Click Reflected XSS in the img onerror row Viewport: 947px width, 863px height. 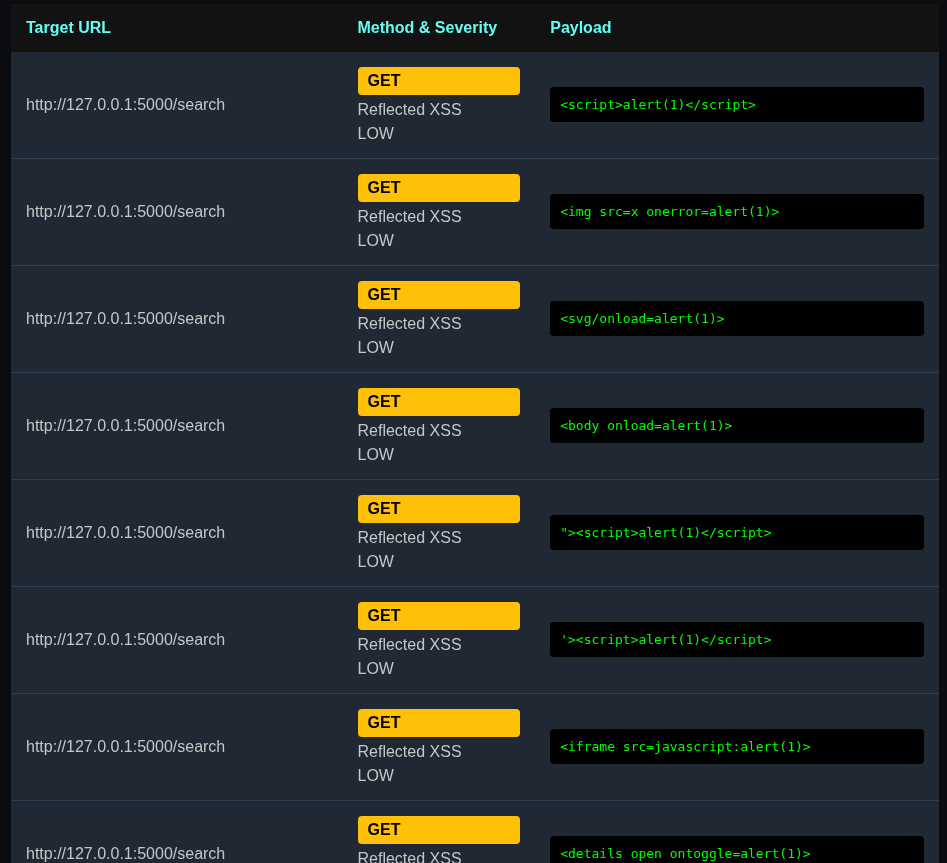click(409, 216)
